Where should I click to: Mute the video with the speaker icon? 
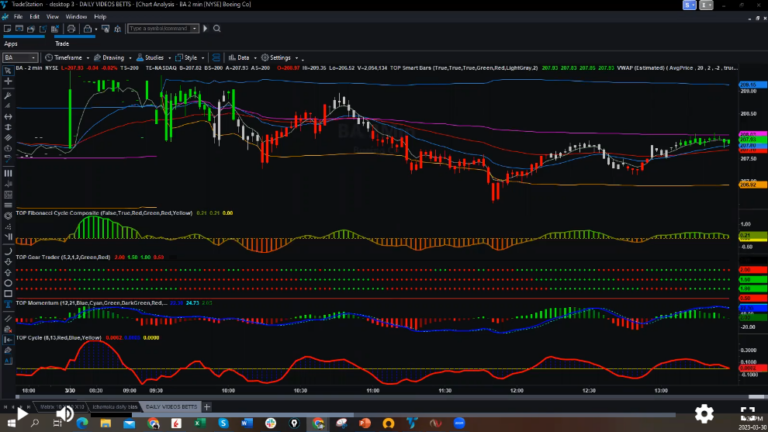tap(64, 412)
